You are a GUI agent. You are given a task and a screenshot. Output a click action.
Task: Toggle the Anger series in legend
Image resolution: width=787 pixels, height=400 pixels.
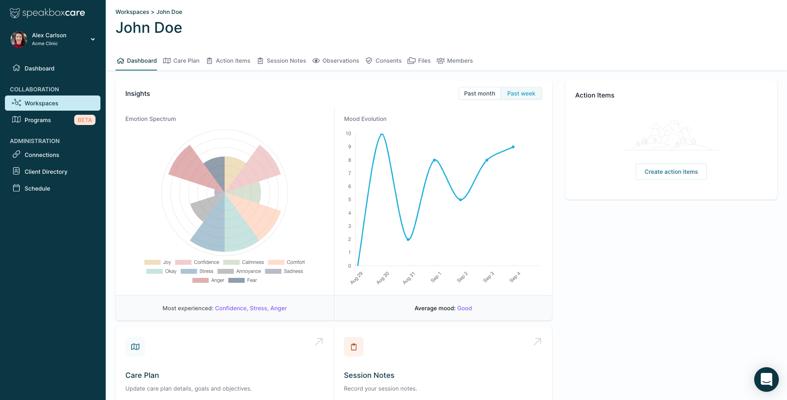[211, 280]
